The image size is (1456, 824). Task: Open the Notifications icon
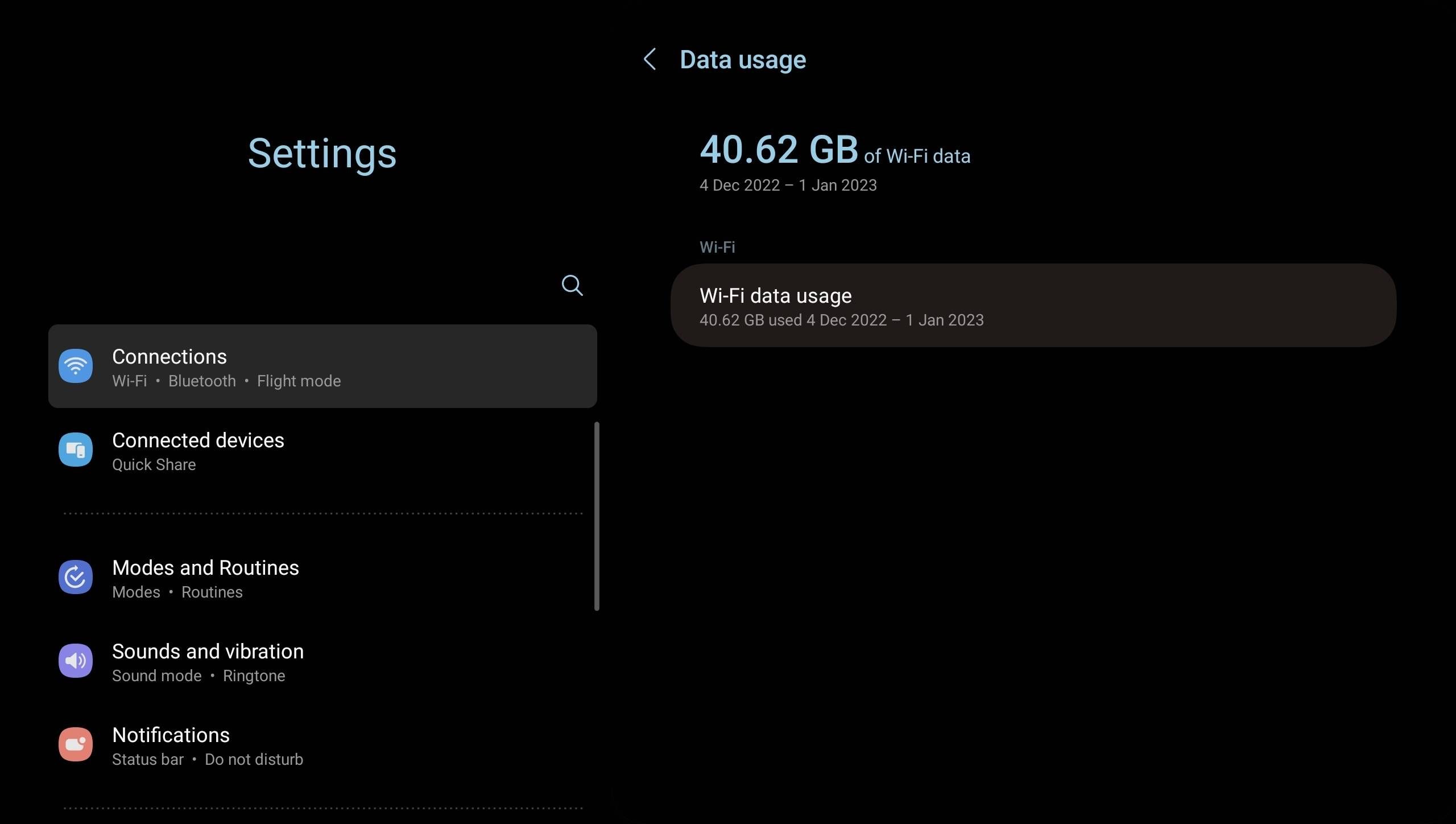76,744
